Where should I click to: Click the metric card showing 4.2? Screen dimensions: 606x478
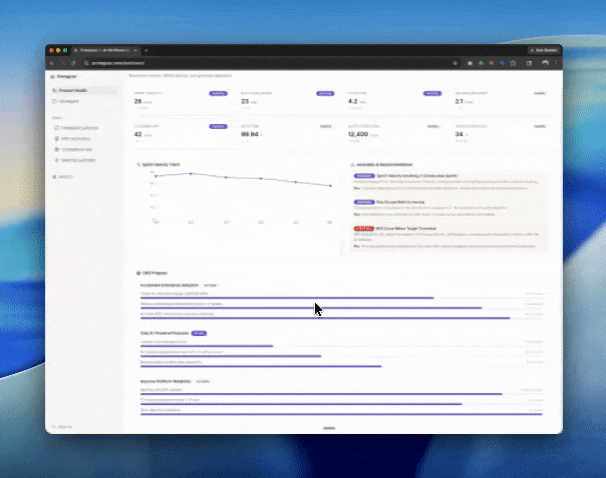pyautogui.click(x=395, y=100)
